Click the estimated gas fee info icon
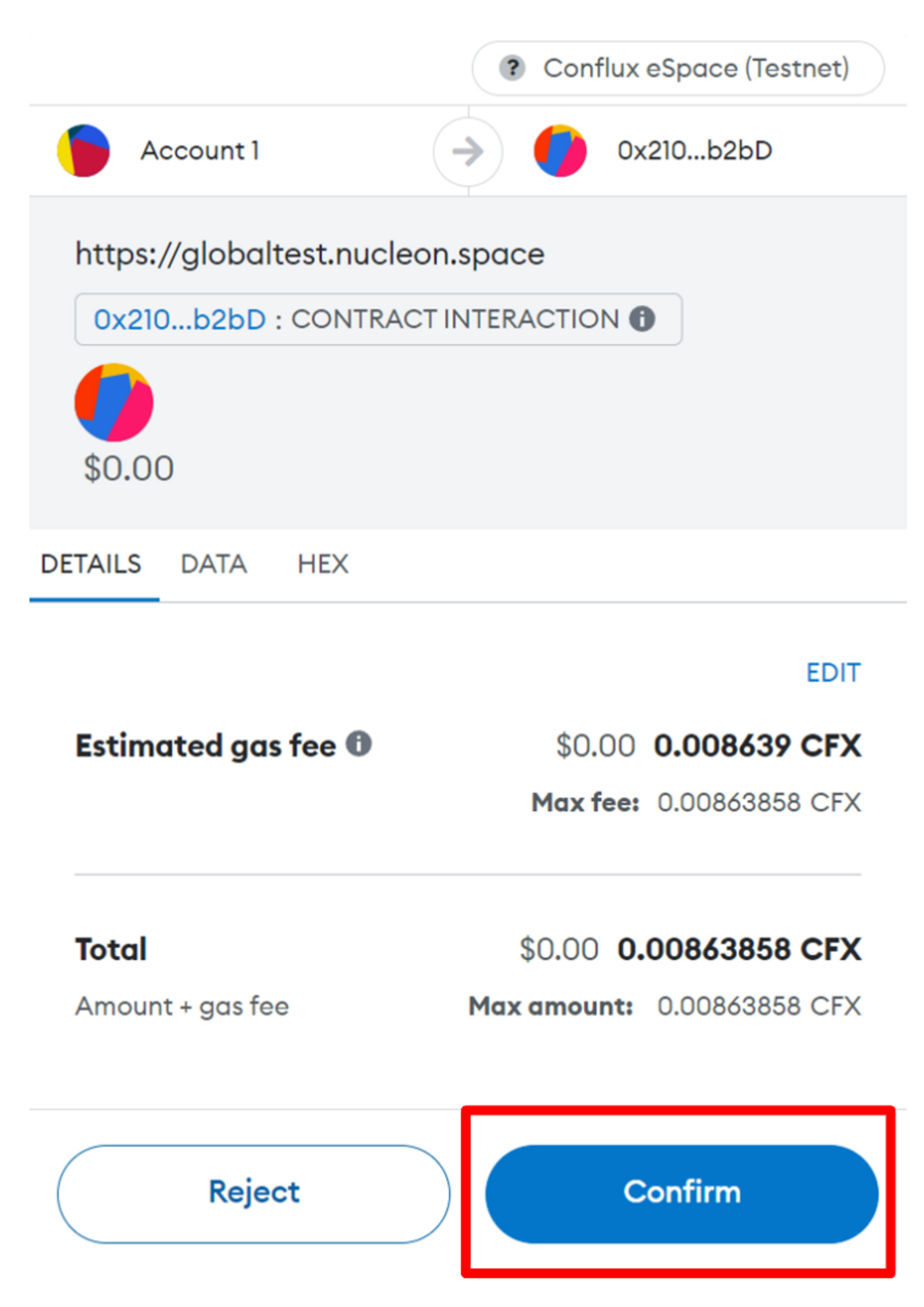 pos(359,744)
